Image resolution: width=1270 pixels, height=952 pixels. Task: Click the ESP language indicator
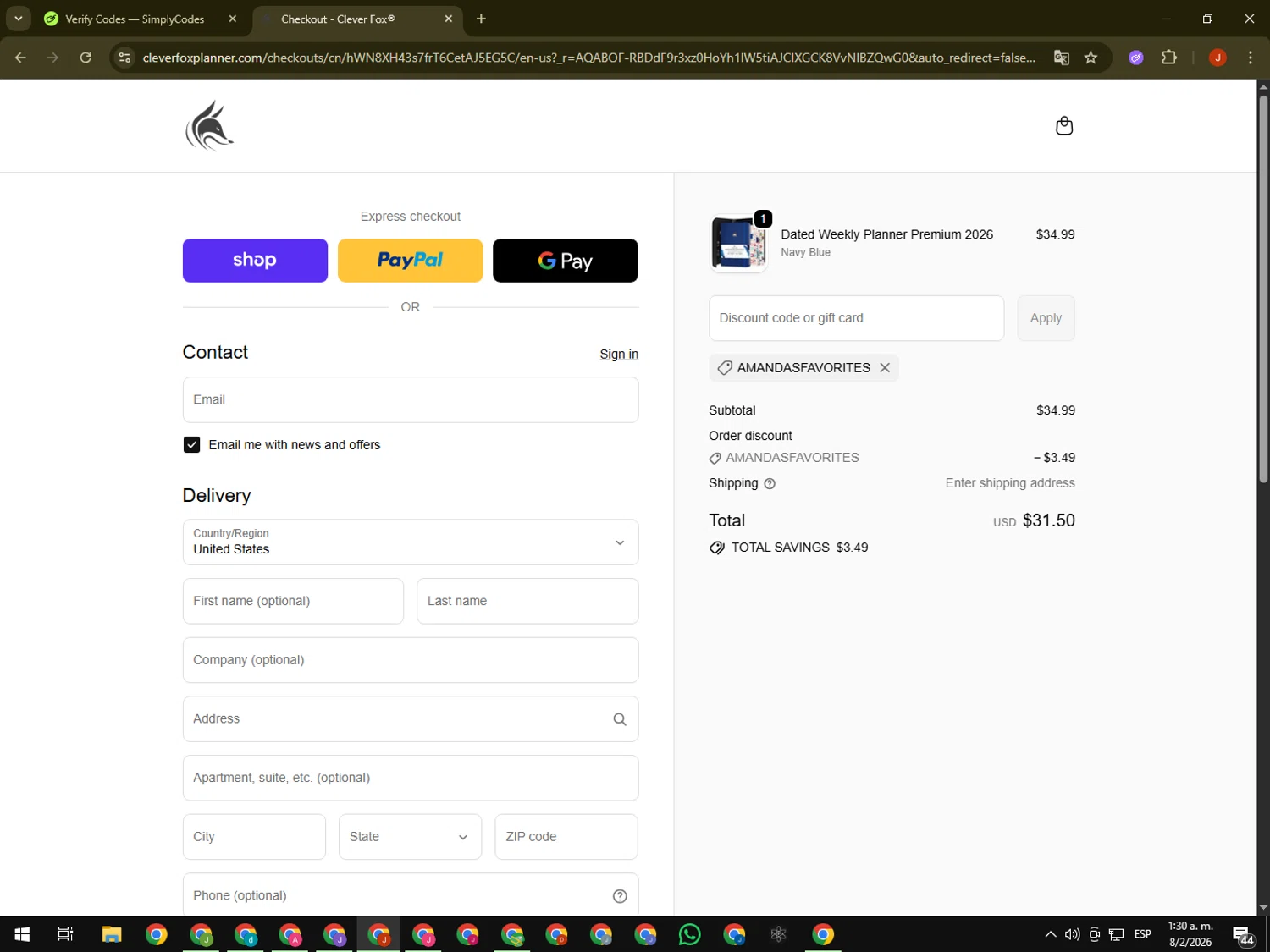click(1142, 934)
